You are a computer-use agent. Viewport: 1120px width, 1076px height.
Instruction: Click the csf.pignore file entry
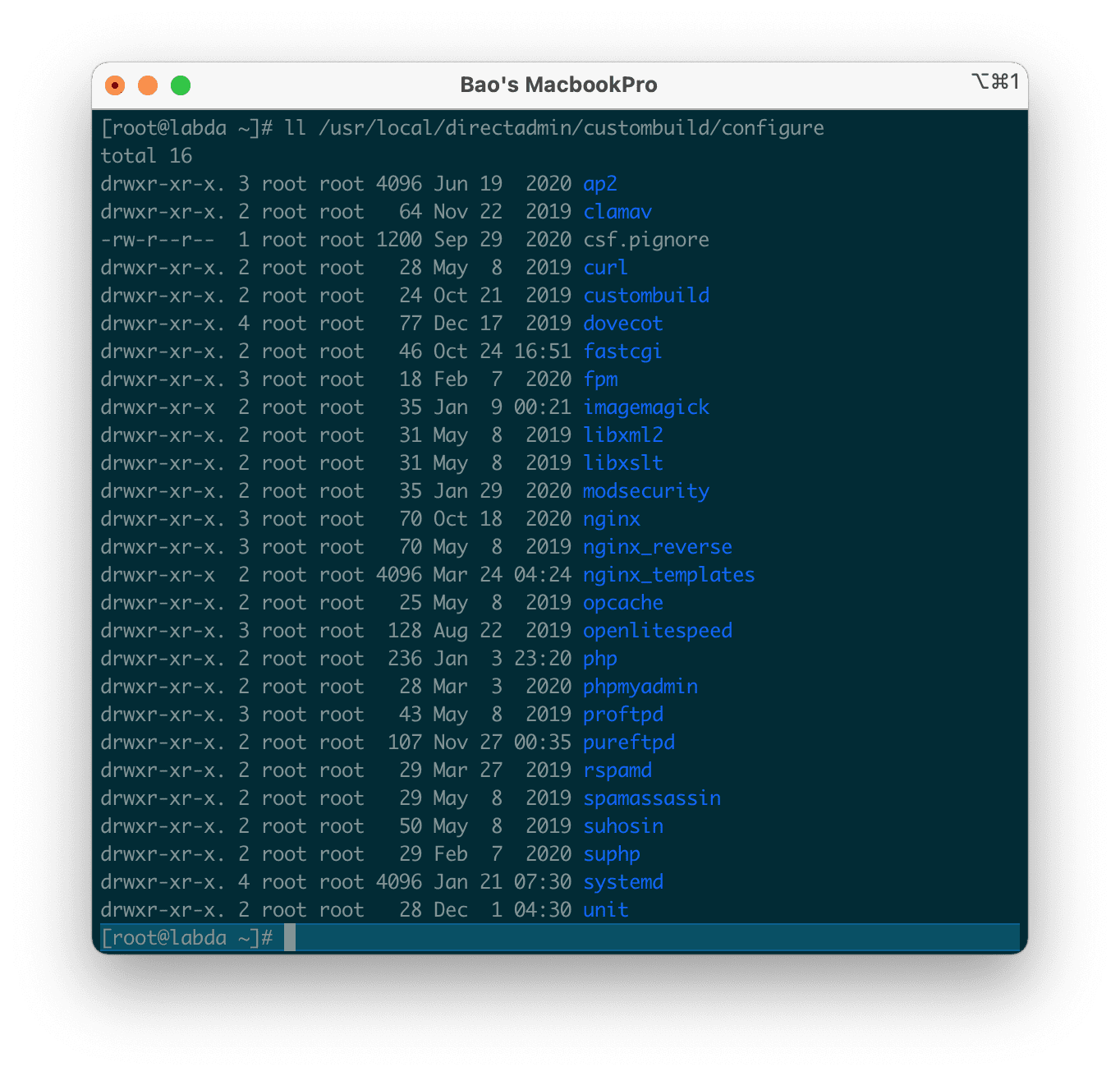pyautogui.click(x=645, y=239)
